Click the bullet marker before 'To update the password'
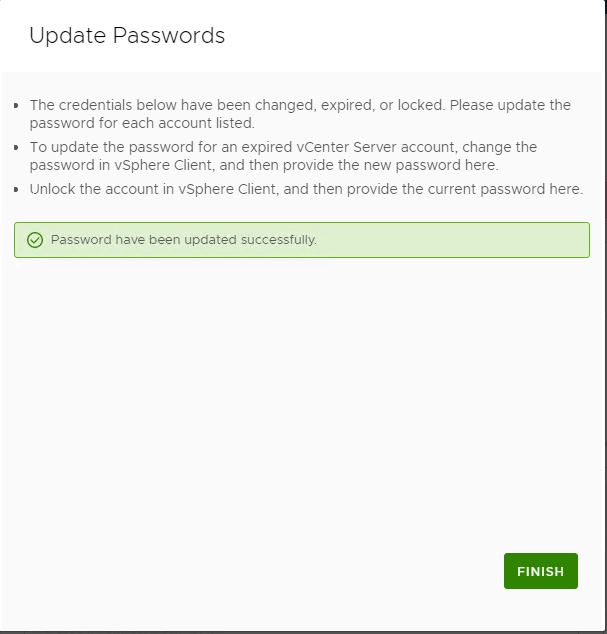 pos(16,147)
